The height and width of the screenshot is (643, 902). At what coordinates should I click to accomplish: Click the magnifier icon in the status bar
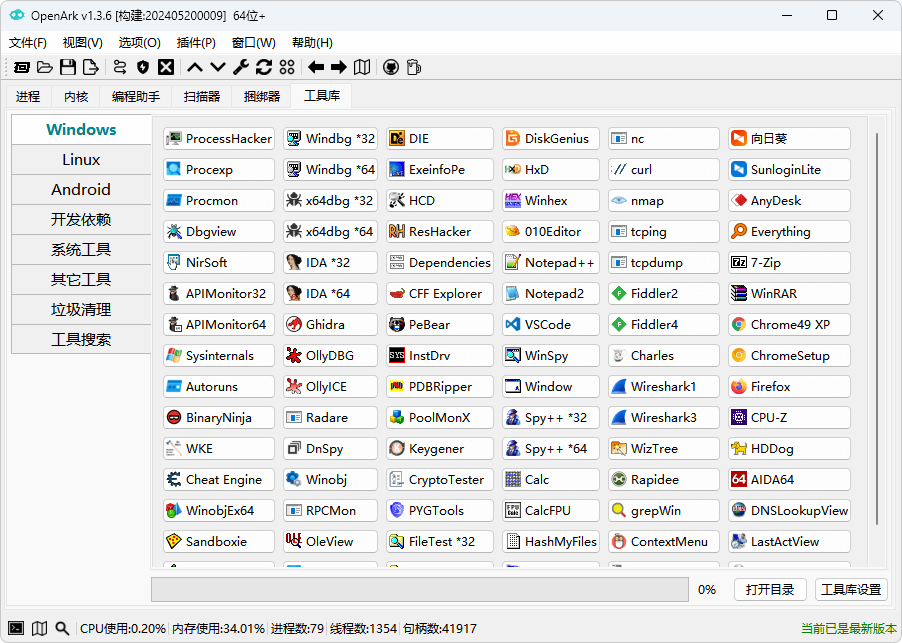click(62, 628)
